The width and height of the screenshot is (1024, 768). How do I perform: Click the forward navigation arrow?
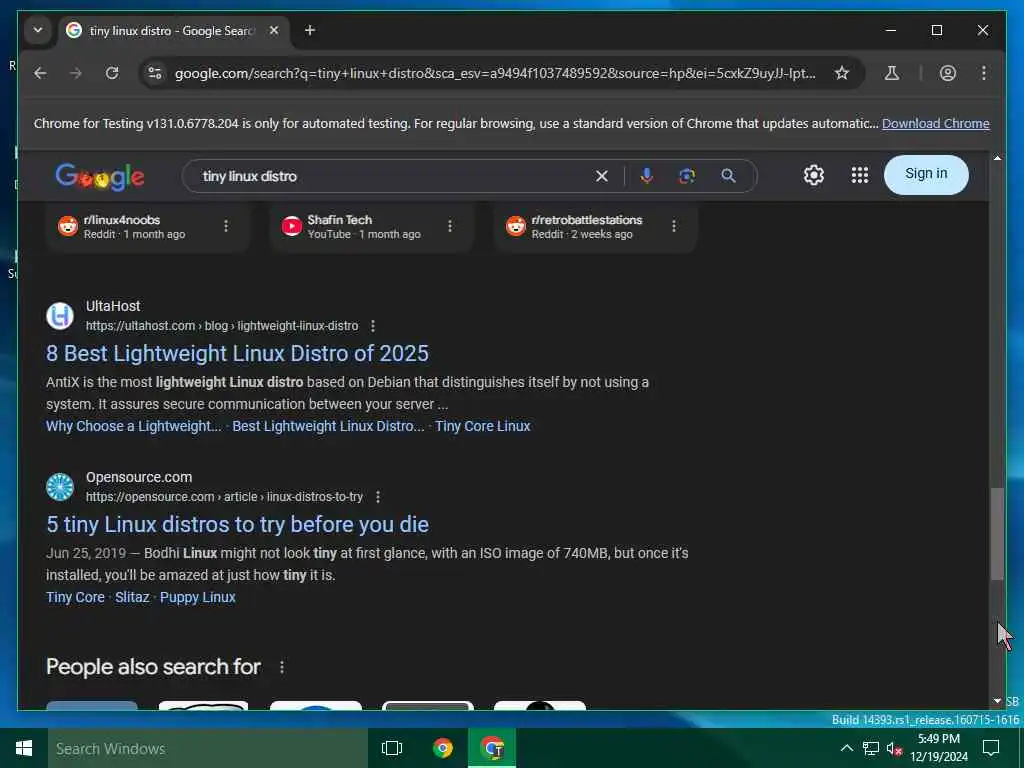tap(76, 73)
